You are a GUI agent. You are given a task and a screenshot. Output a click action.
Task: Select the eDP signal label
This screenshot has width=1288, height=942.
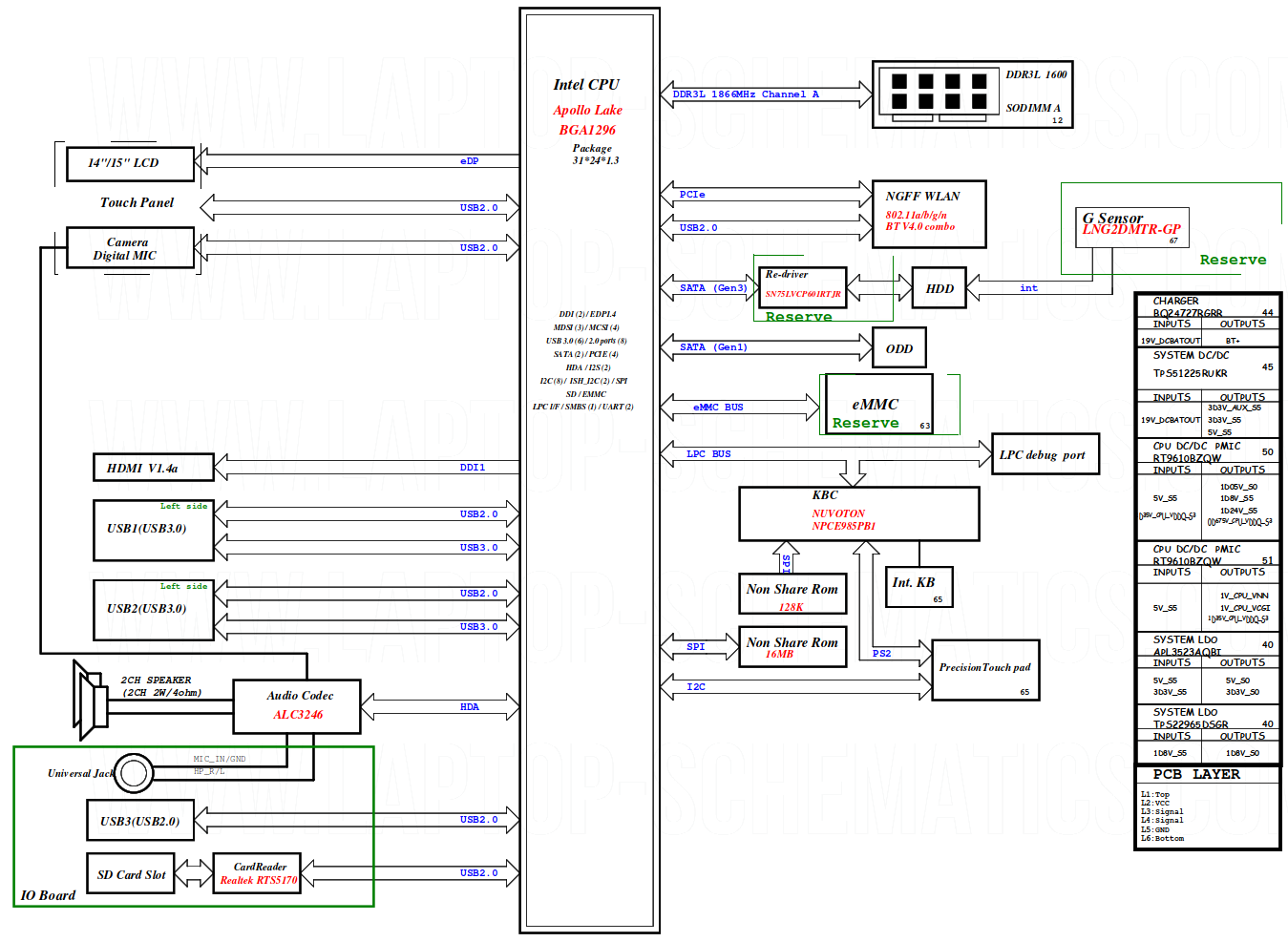pos(469,161)
